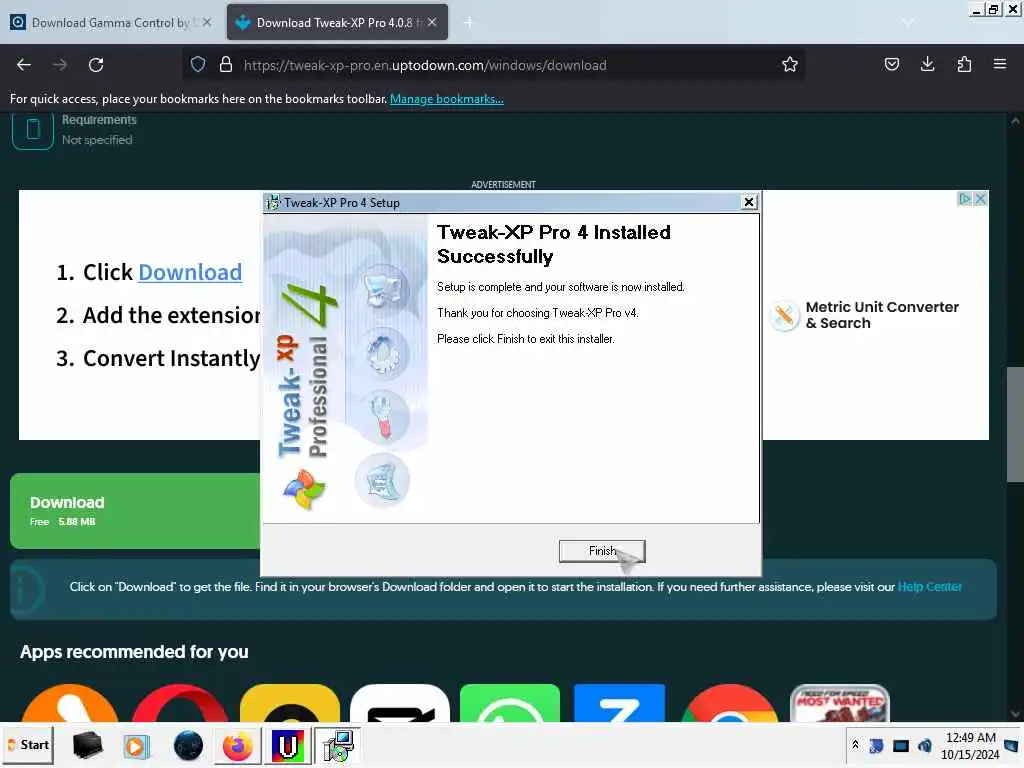Open a new tab with the plus button

click(x=469, y=23)
